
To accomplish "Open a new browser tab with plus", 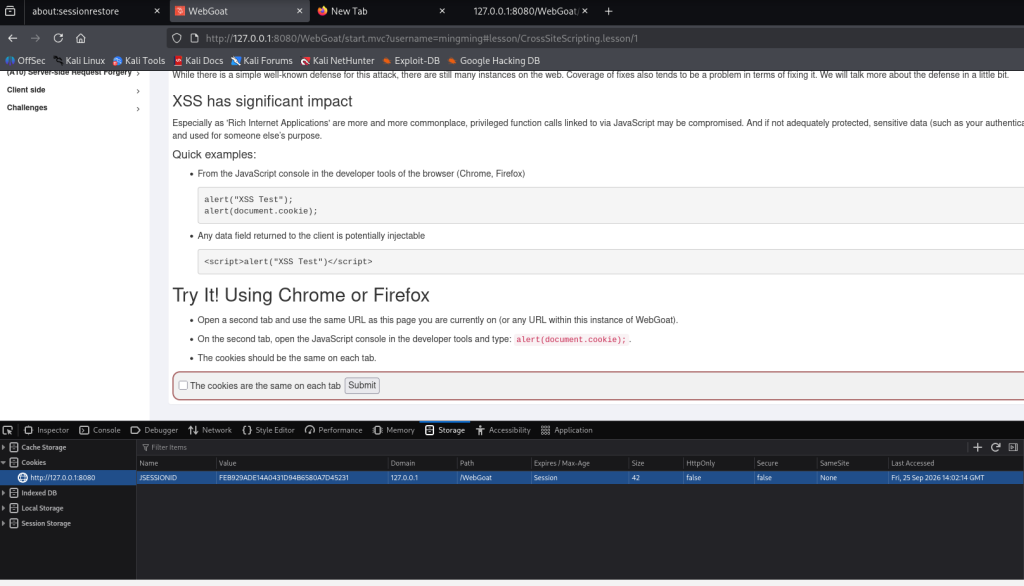I will click(x=609, y=11).
